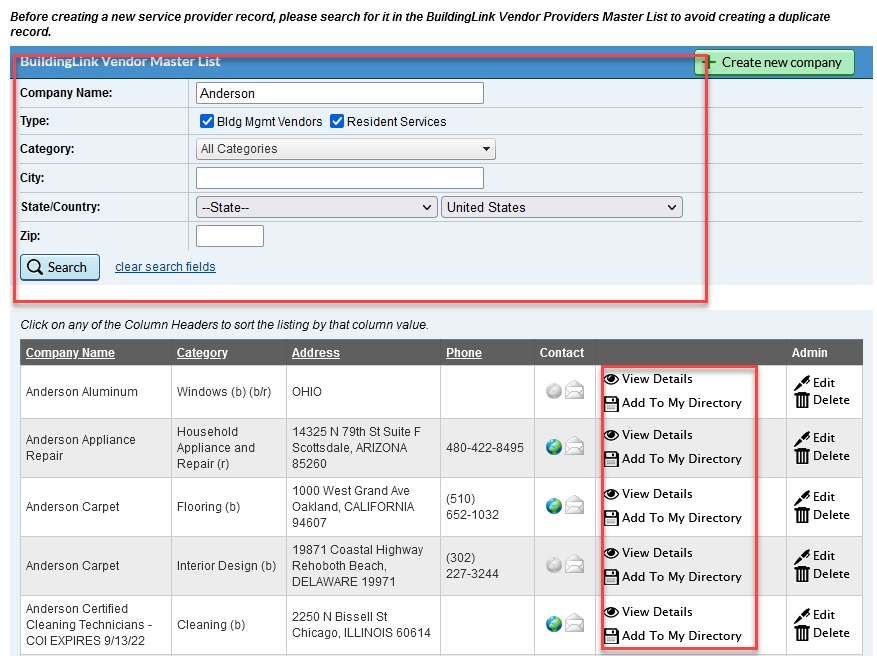Viewport: 877px width, 656px height.
Task: Sort by Category column header
Action: [202, 353]
